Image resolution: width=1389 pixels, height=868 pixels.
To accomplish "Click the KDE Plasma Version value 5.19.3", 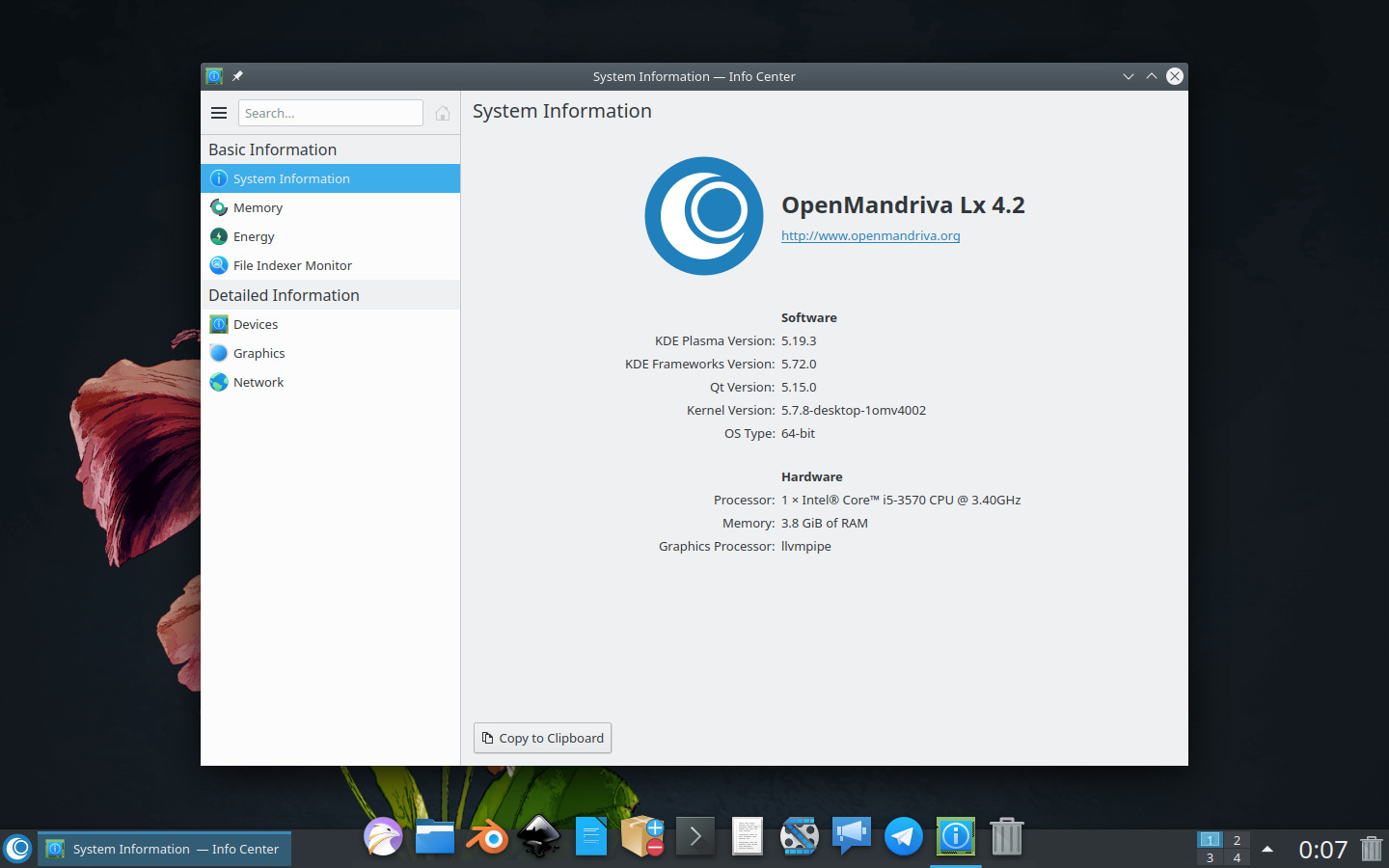I will [x=799, y=340].
